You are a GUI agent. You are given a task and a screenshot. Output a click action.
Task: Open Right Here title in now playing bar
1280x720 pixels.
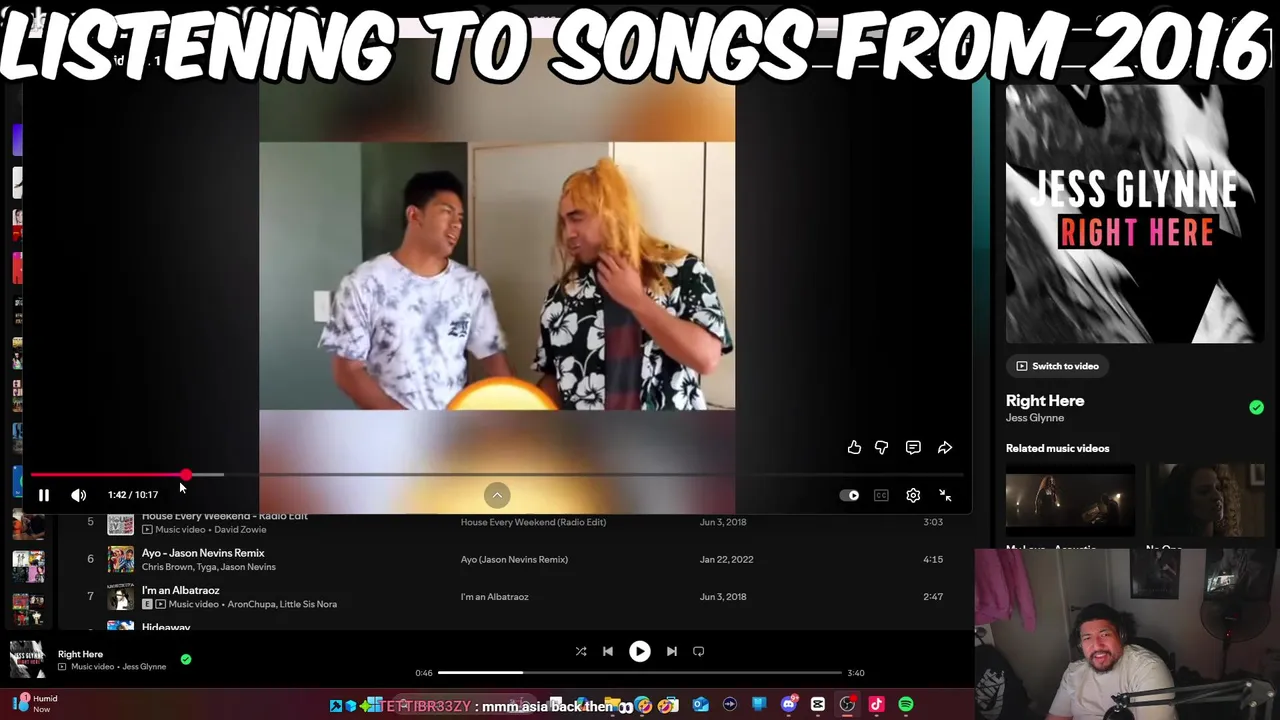click(80, 654)
